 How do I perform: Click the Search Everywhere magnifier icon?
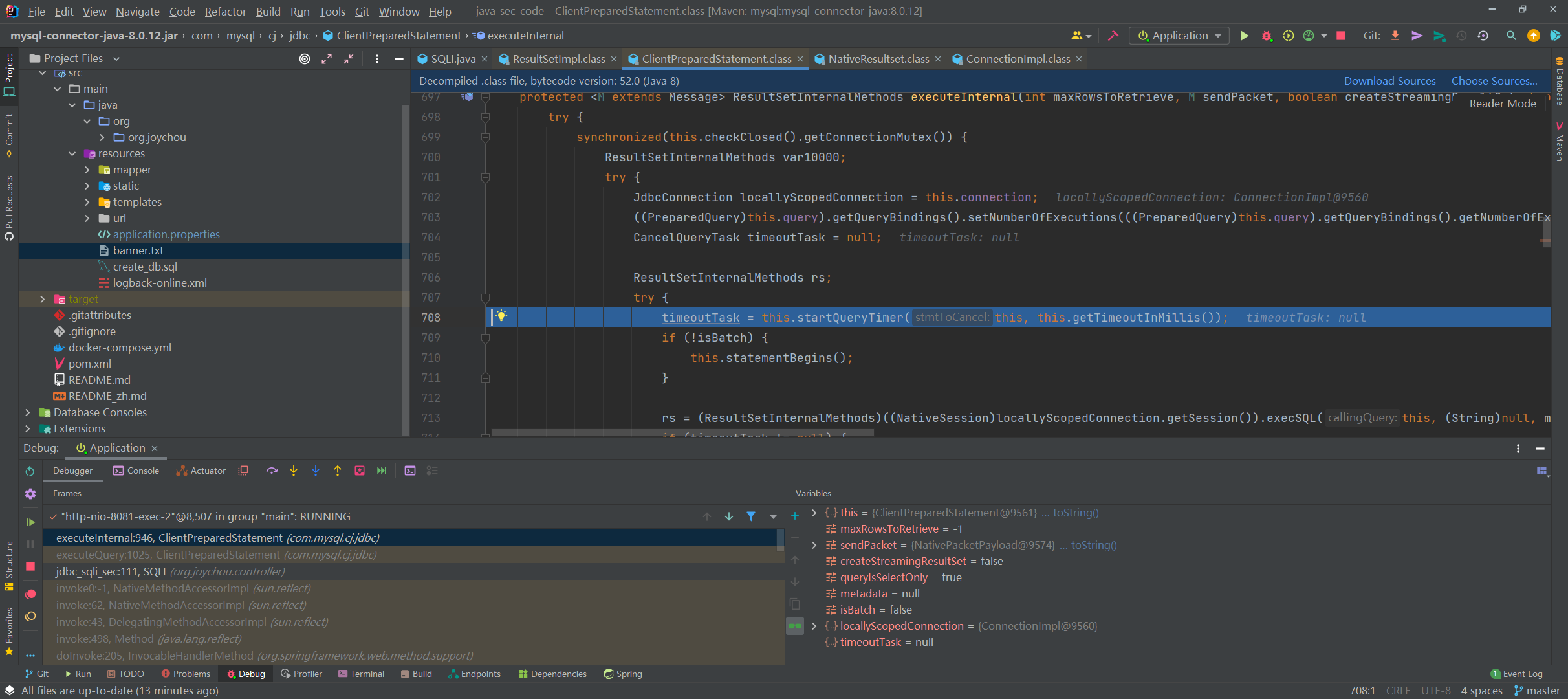pos(1511,36)
